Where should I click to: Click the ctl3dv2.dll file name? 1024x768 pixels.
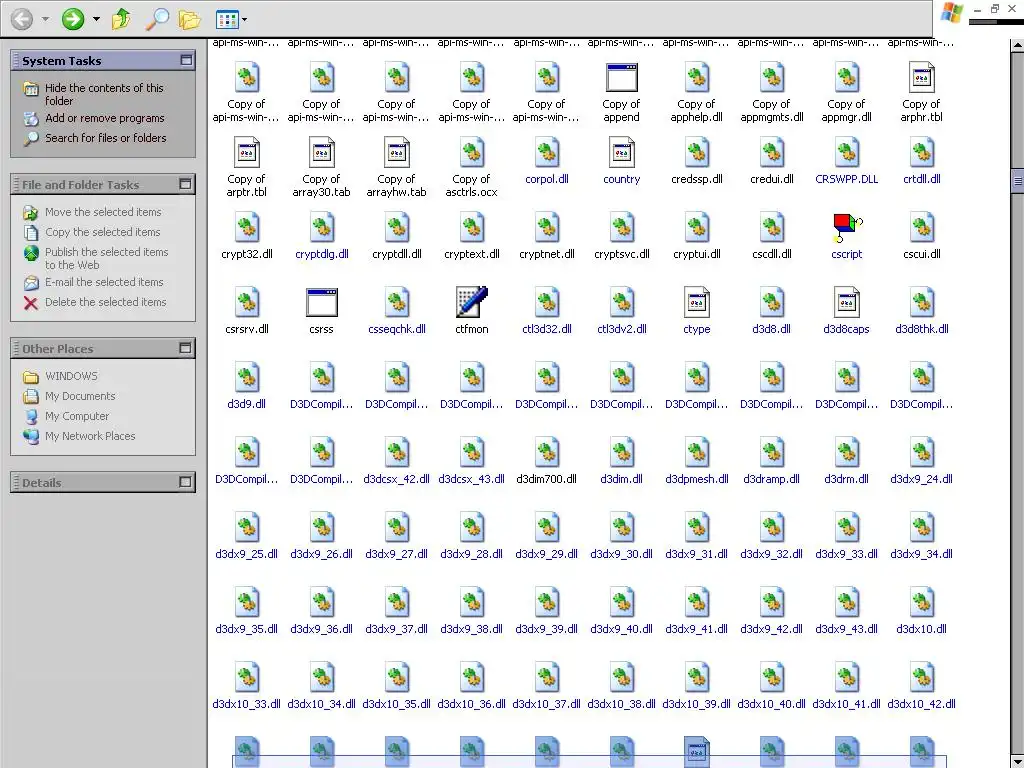(x=622, y=329)
